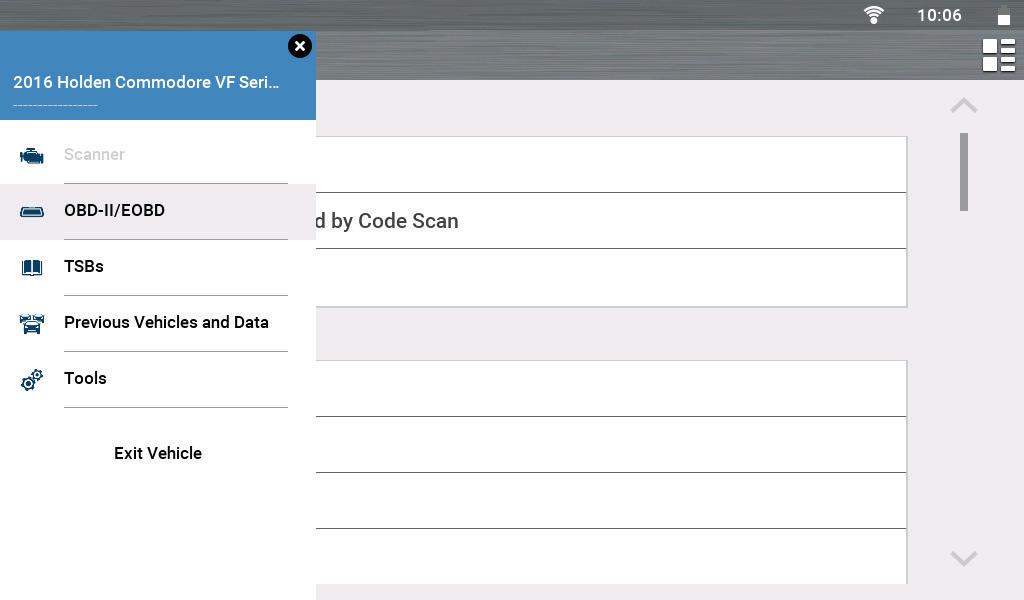Select Scanner menu item
This screenshot has height=600, width=1024.
coord(158,155)
